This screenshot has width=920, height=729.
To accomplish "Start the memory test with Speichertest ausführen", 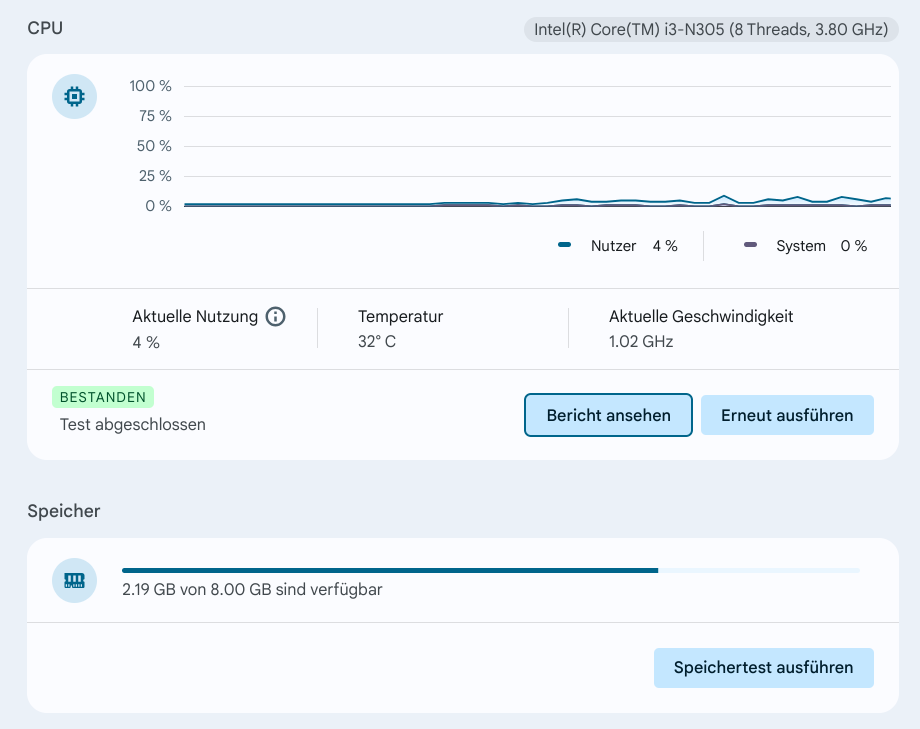I will (x=763, y=668).
